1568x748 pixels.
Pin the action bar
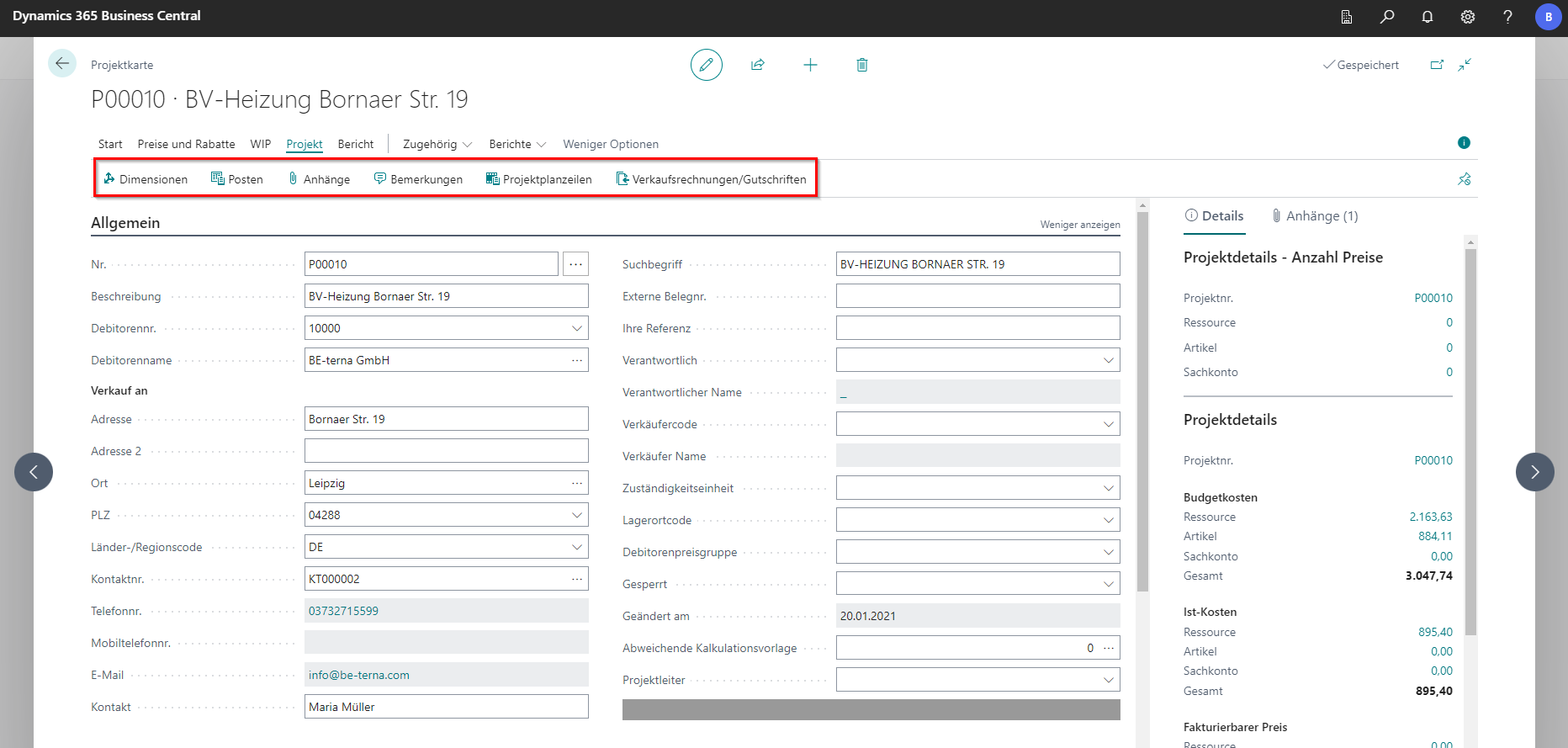[x=1464, y=179]
